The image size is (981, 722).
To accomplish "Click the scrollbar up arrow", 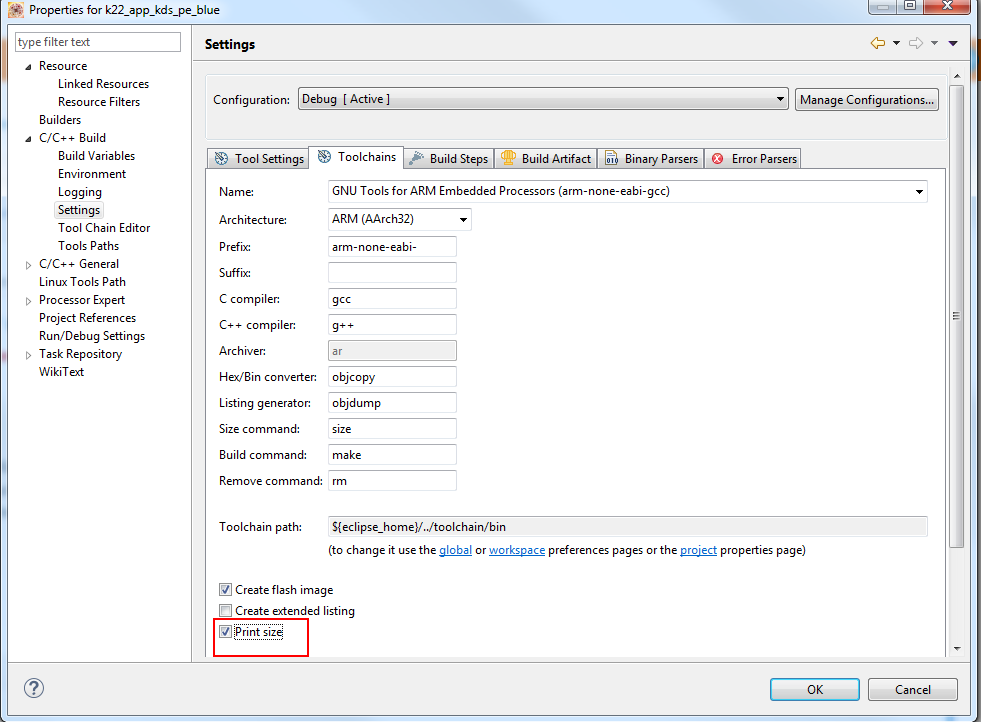I will pos(957,76).
